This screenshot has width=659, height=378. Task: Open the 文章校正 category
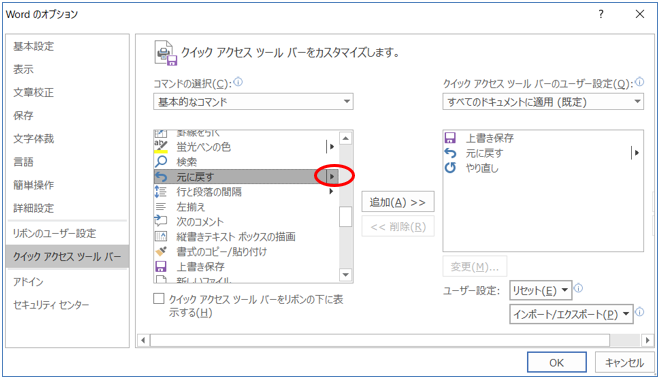(34, 93)
